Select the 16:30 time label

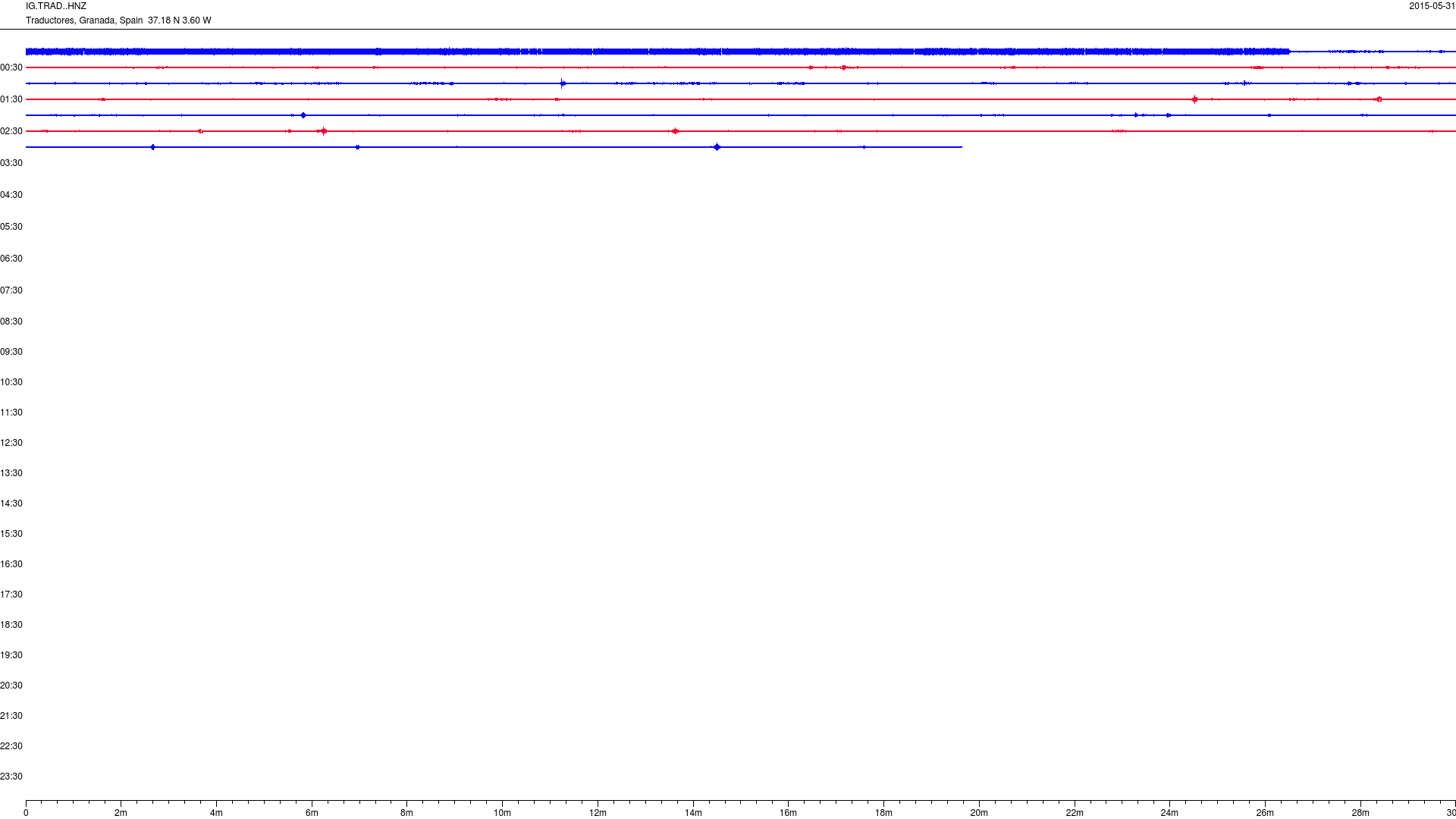click(11, 564)
